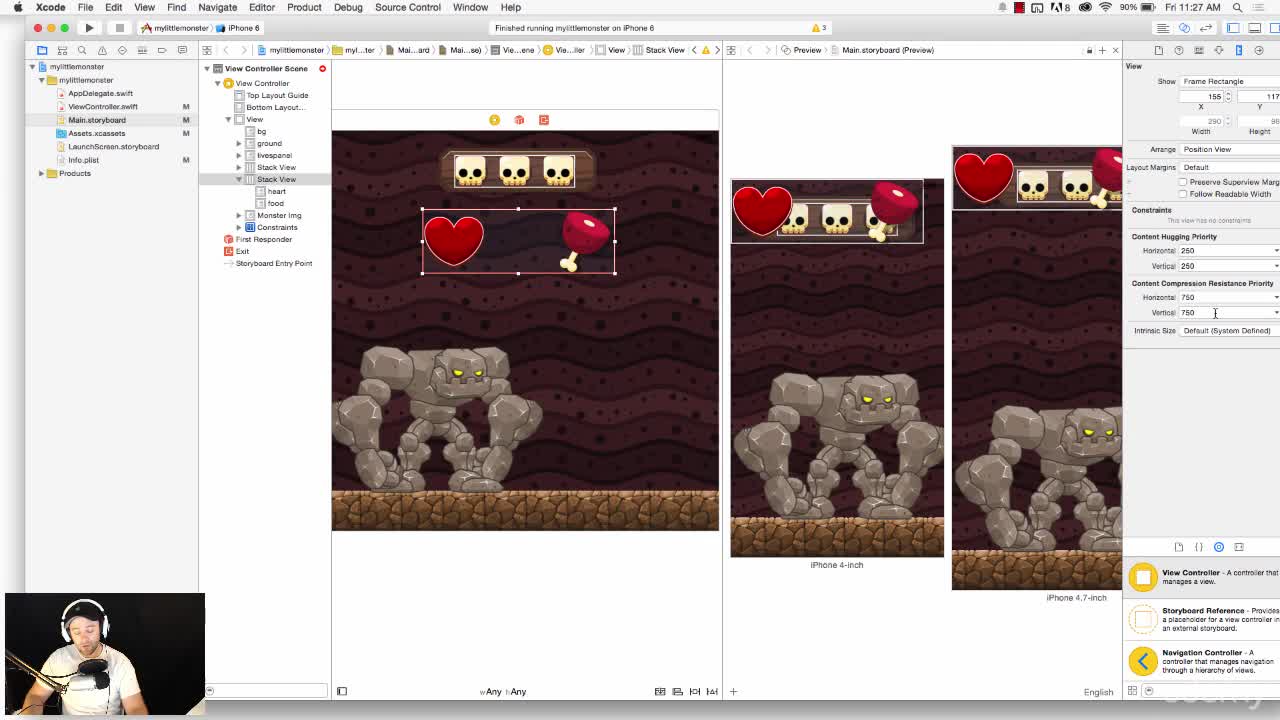This screenshot has height=720, width=1280.
Task: Open the Product menu
Action: (x=304, y=7)
